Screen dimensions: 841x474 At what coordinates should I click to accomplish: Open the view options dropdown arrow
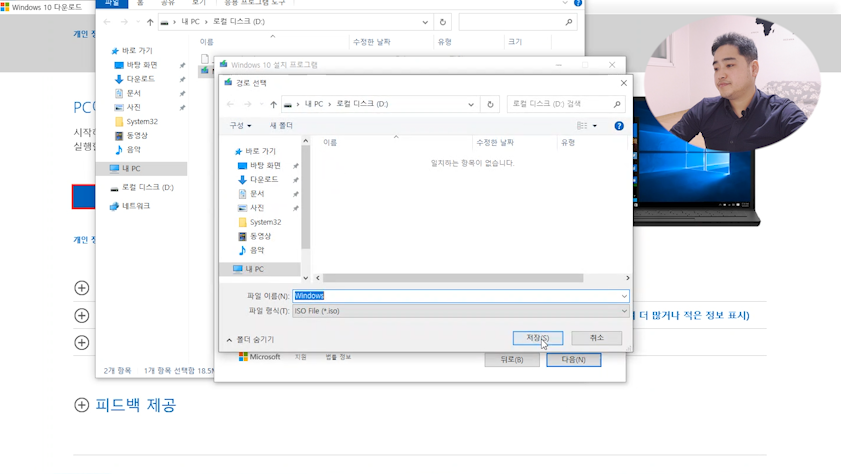pyautogui.click(x=594, y=126)
